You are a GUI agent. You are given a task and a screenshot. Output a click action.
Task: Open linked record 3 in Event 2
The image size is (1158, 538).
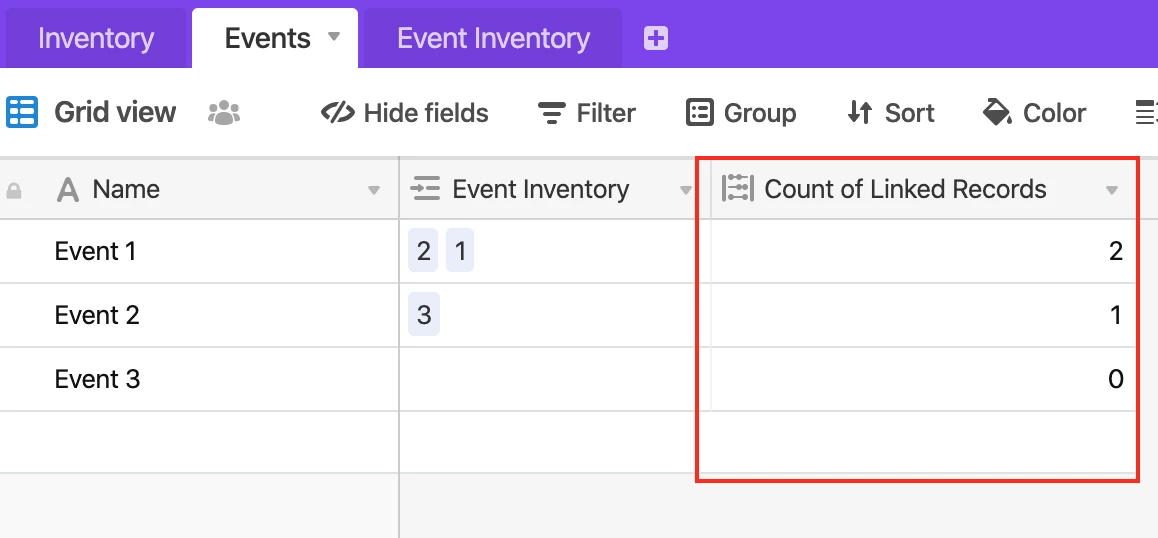[424, 315]
